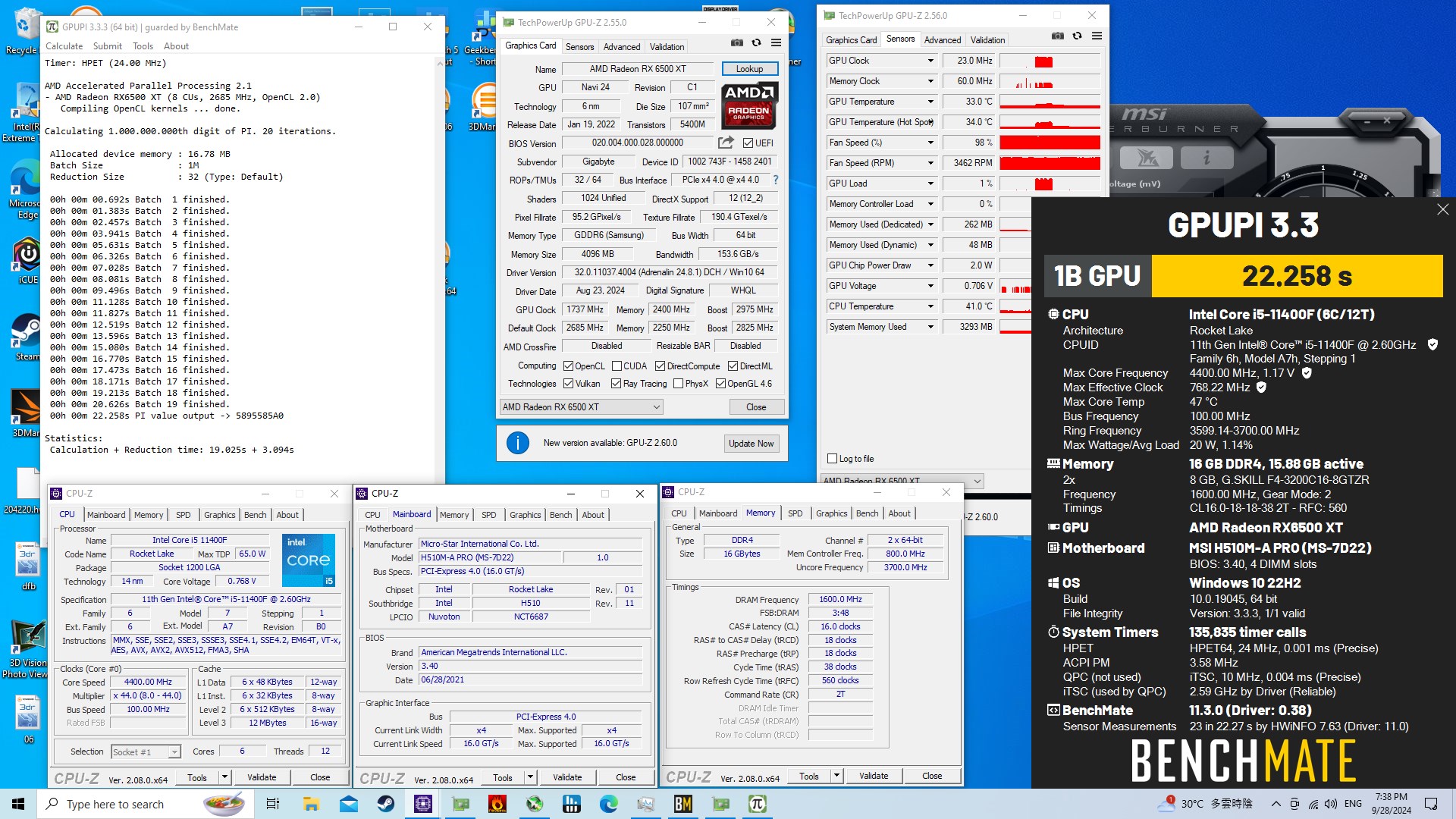Click the Fan Speed (%) red sensor graph
The height and width of the screenshot is (819, 1456).
click(x=1050, y=143)
